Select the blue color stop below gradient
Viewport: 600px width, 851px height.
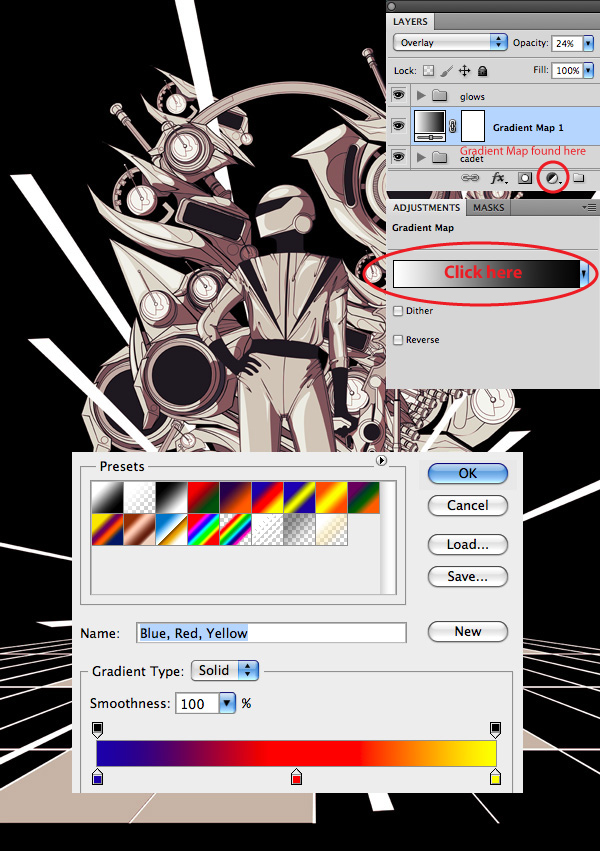pos(98,777)
